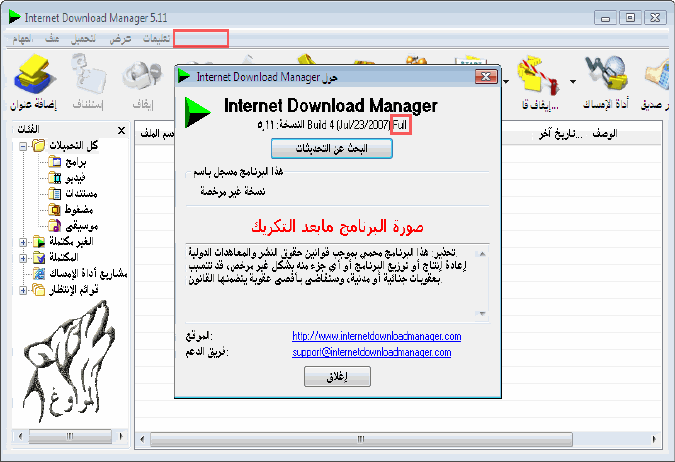Click the Add URL (إضافة عنوان) toolbar icon
Viewport: 675px width, 462px height.
point(35,82)
